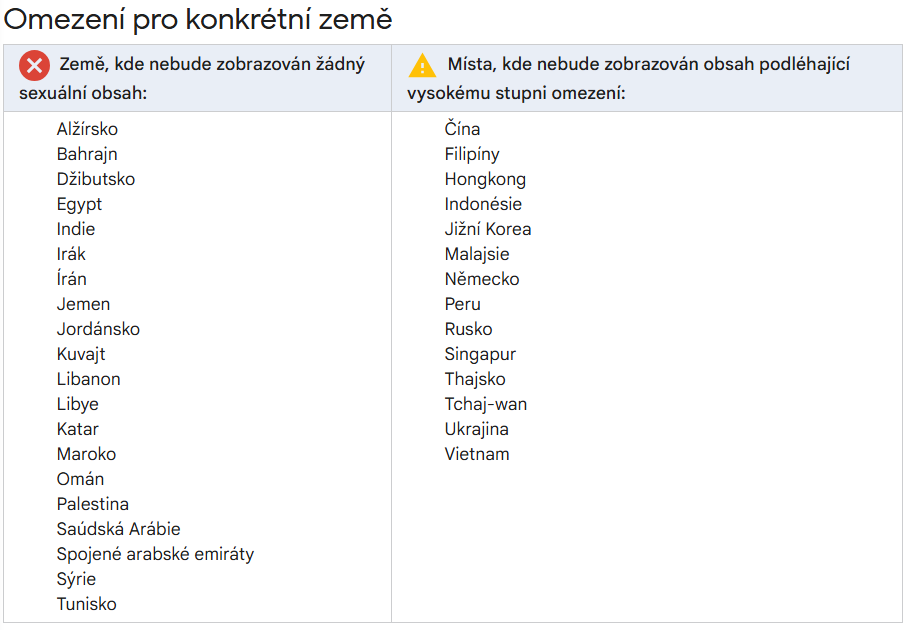
Task: Select "Německo" in the right column
Action: (482, 279)
